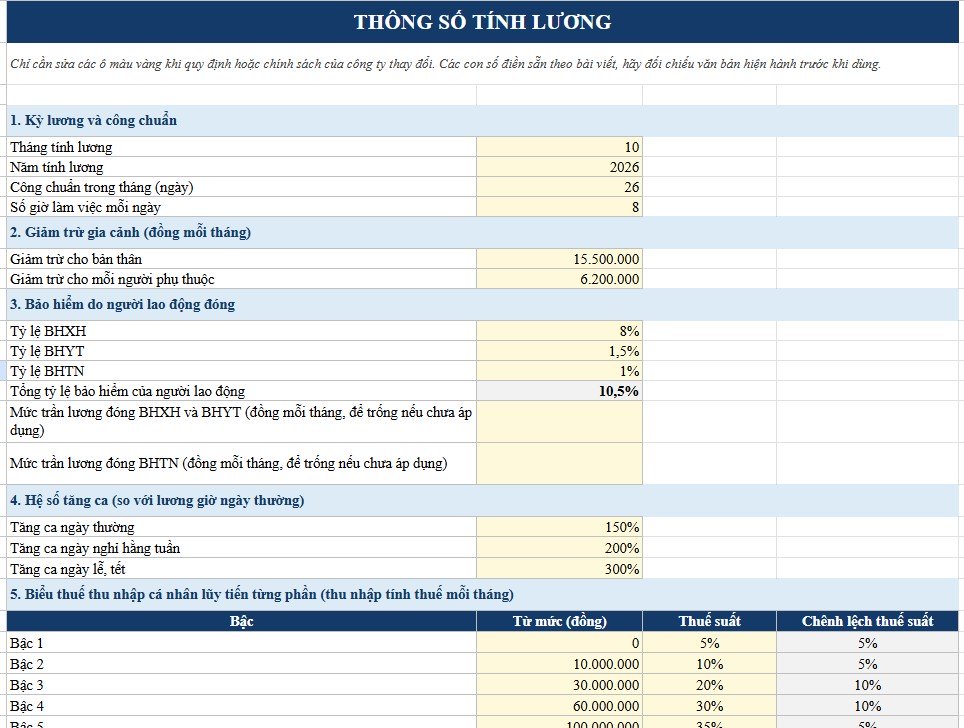Edit Bậc 3 threshold 30.000.000
The image size is (964, 728).
pos(559,684)
